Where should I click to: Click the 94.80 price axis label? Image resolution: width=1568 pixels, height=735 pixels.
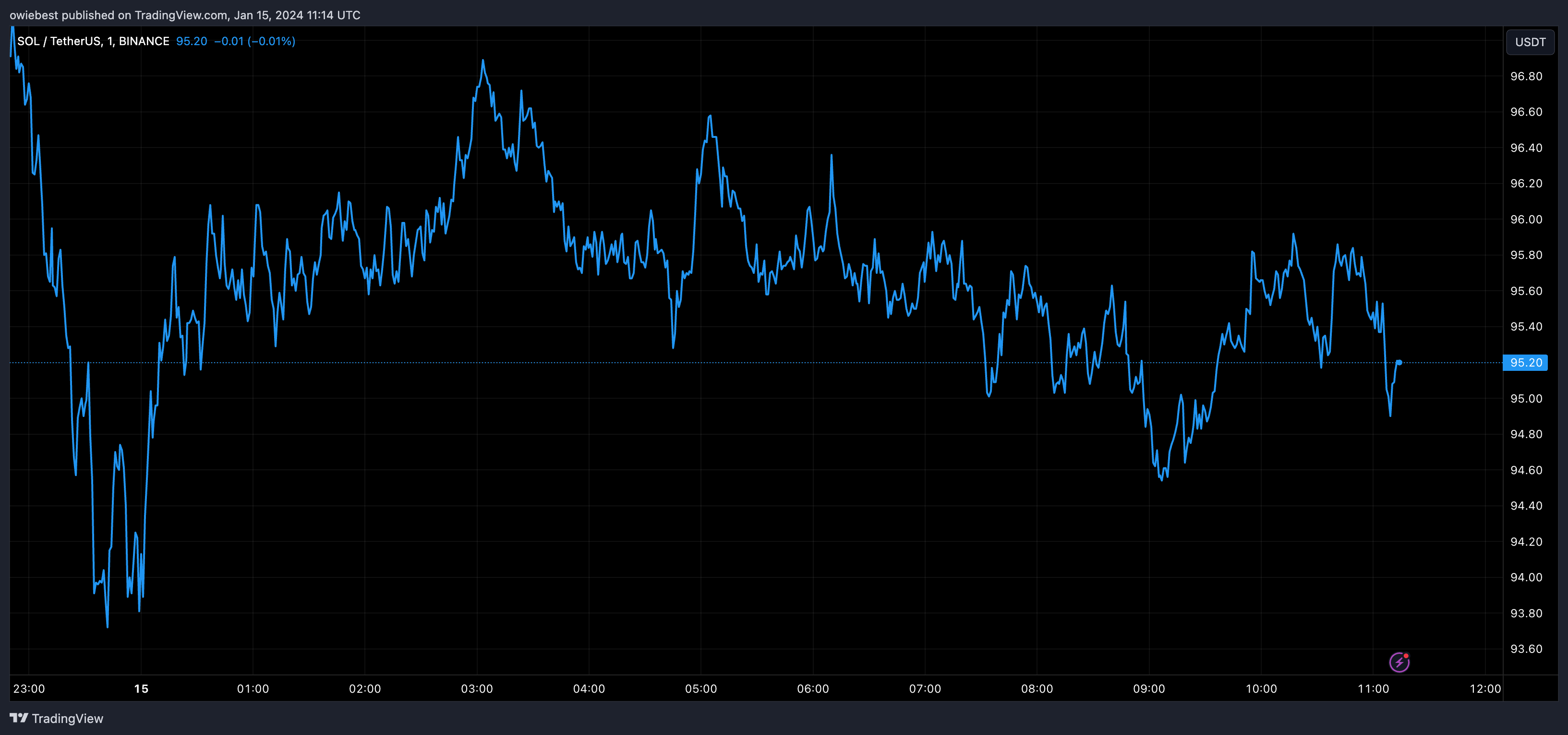pyautogui.click(x=1526, y=434)
